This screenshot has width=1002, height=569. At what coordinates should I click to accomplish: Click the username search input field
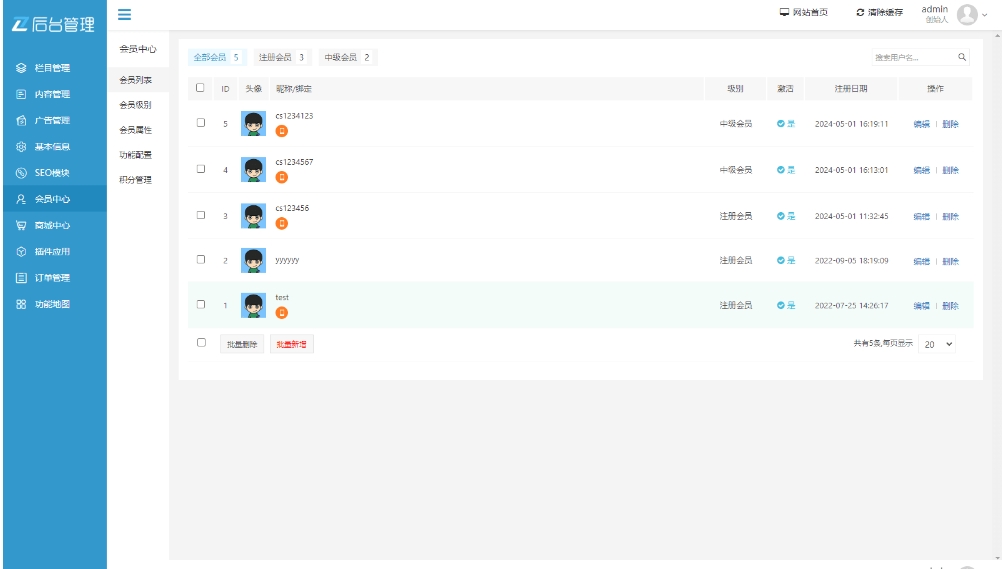point(911,57)
